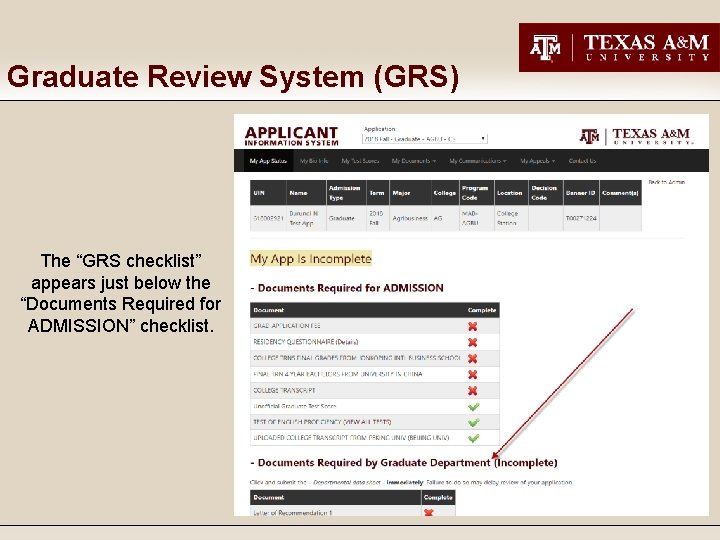Viewport: 720px width, 540px height.
Task: Click View All Tests link
Action: (x=367, y=422)
